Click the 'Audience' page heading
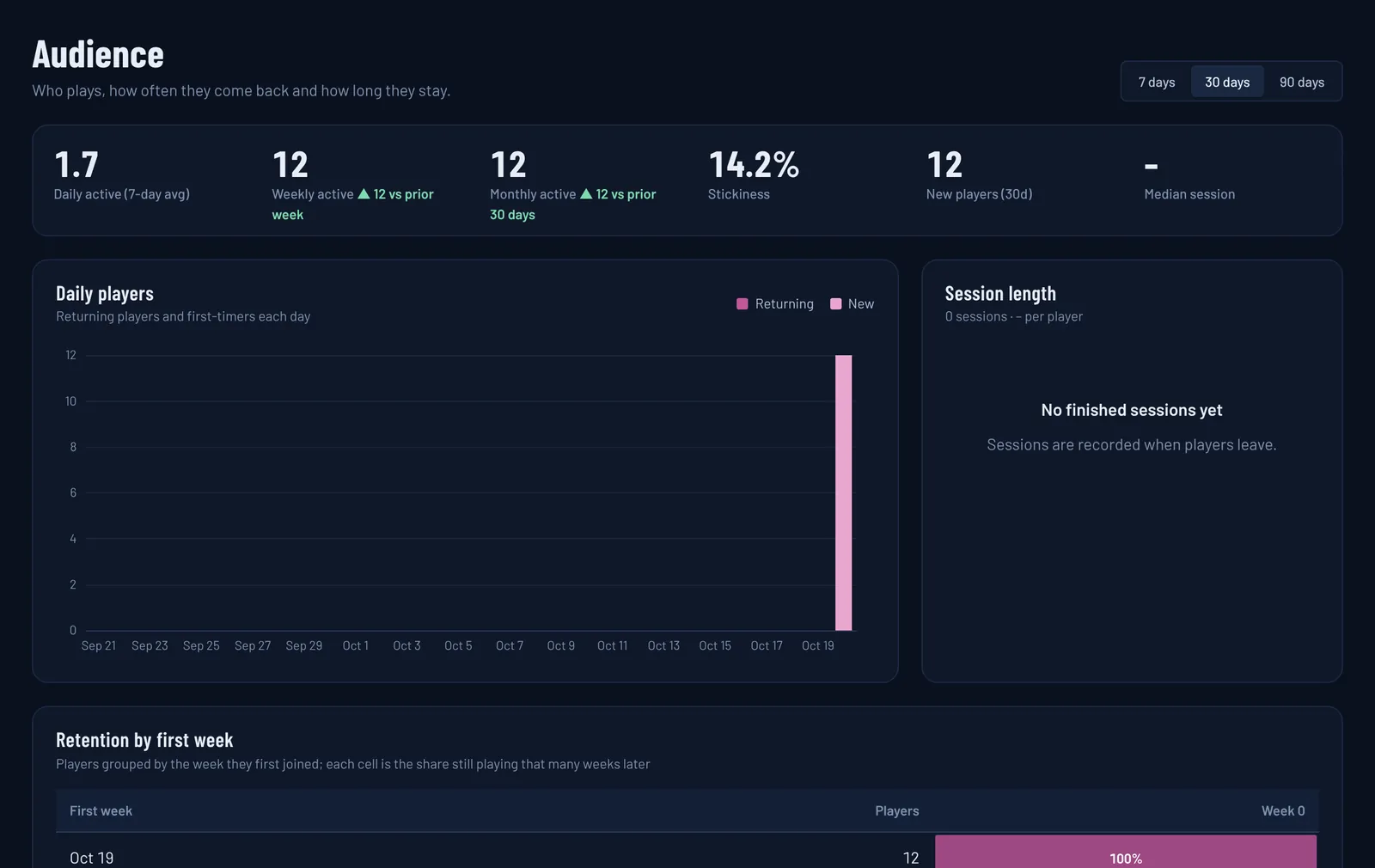The width and height of the screenshot is (1375, 868). click(x=98, y=55)
